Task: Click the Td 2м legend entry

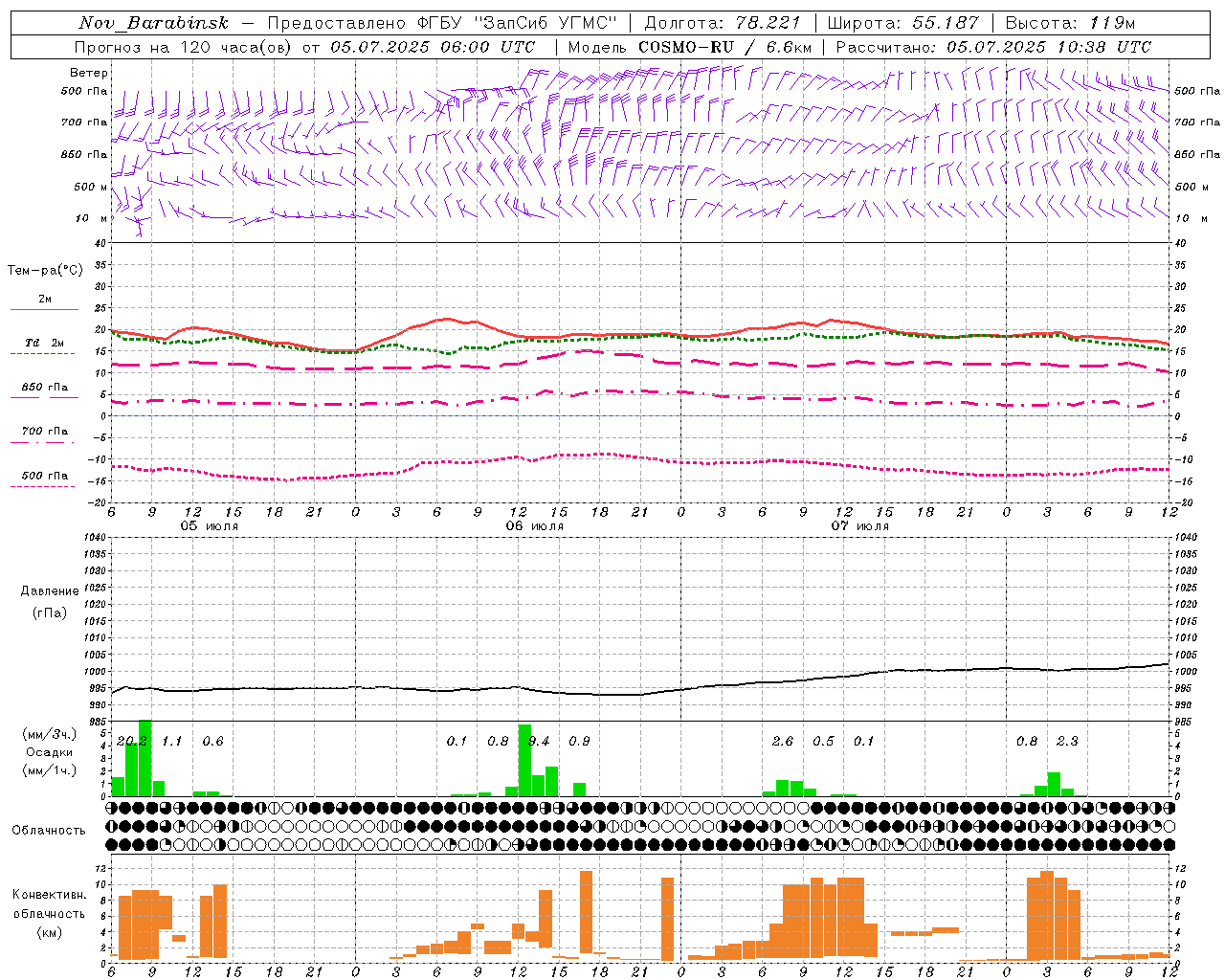Action: (x=45, y=343)
